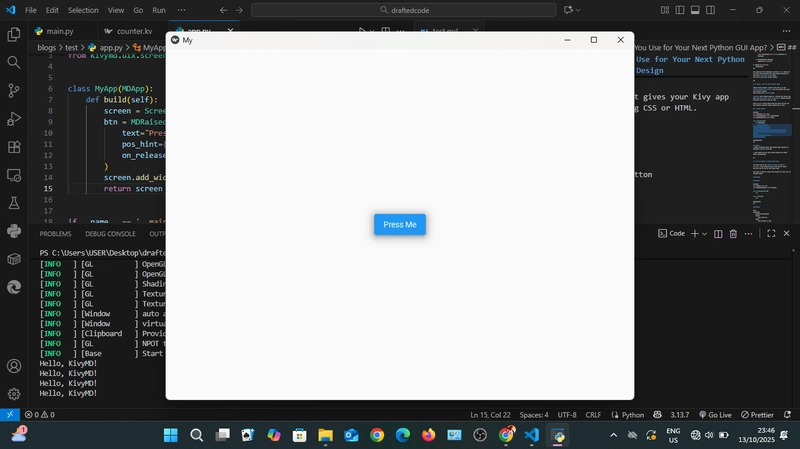The height and width of the screenshot is (449, 800).
Task: Switch to the counter.kv editor tab
Action: click(134, 31)
